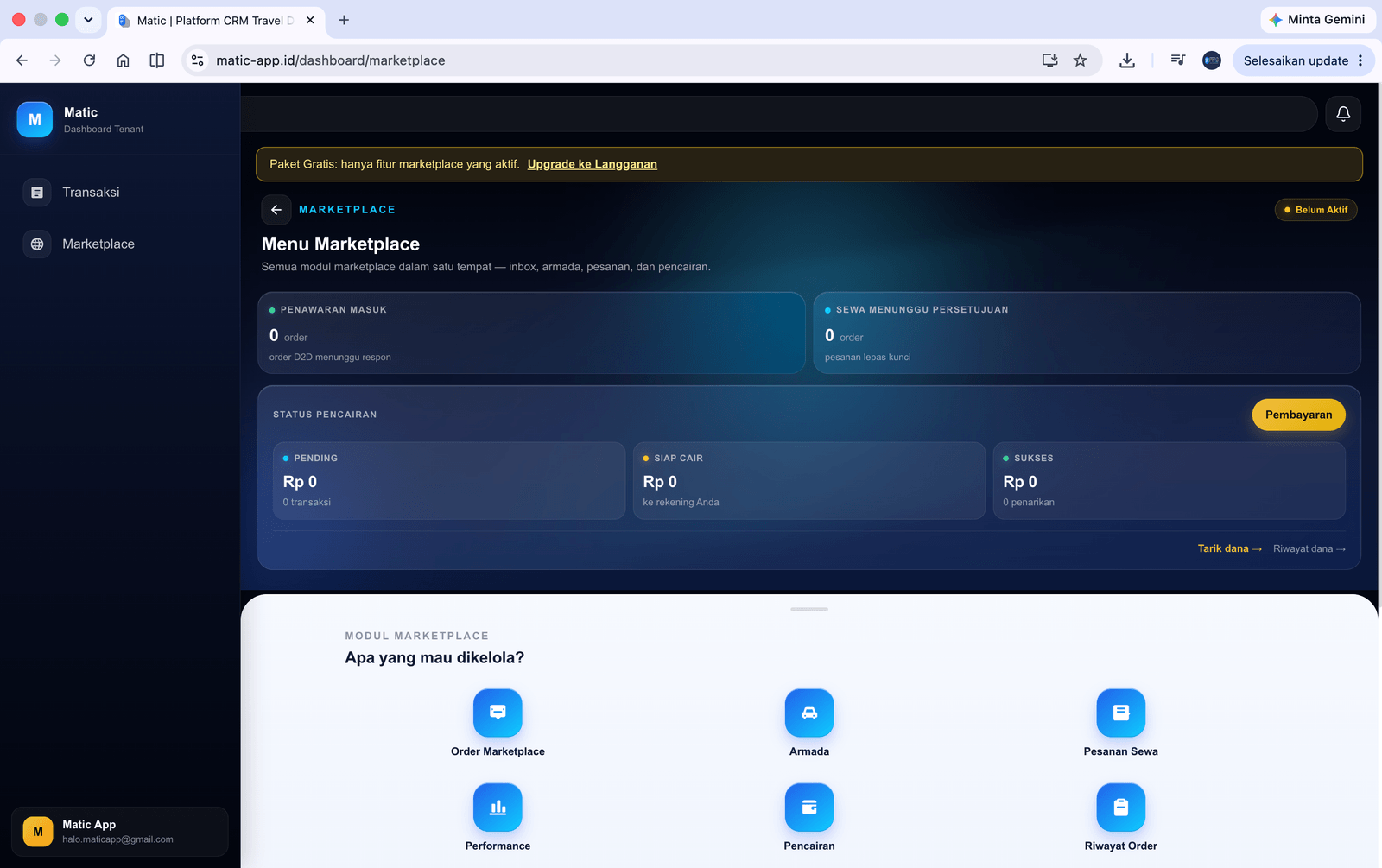This screenshot has width=1382, height=868.
Task: Click the top search bar field
Action: point(779,114)
